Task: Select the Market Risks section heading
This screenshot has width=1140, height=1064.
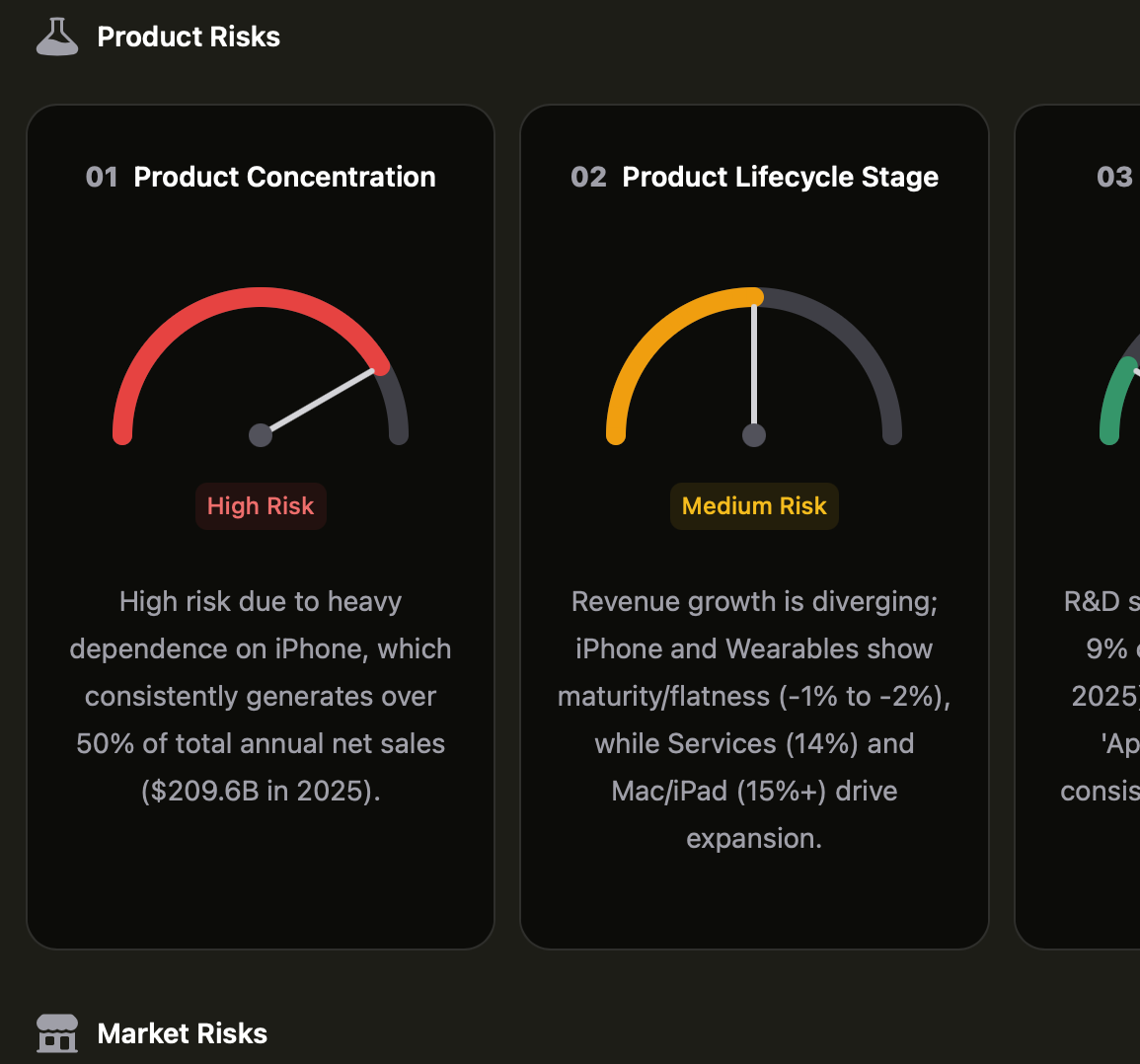Action: coord(183,1033)
